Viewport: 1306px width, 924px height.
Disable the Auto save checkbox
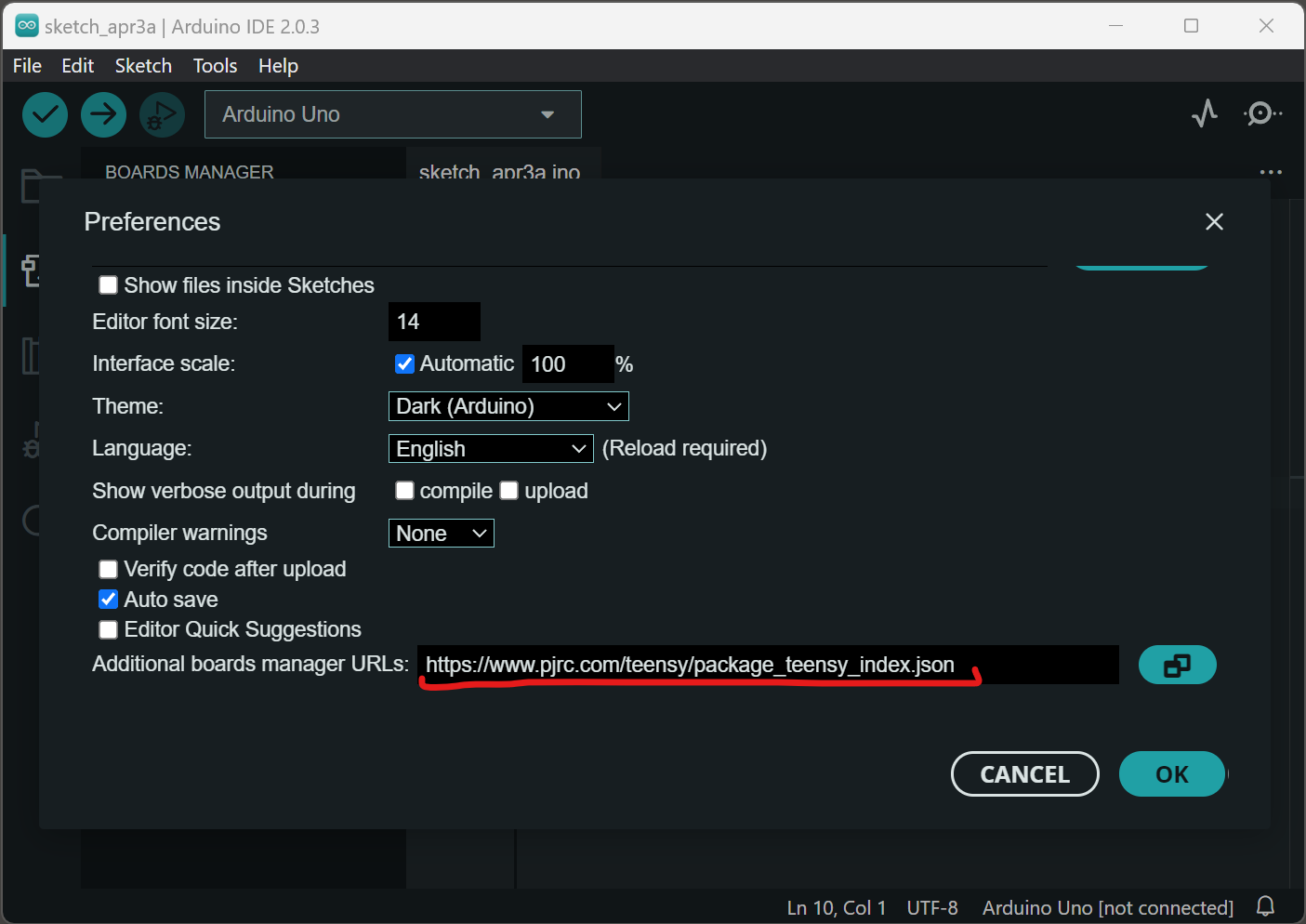(x=109, y=600)
